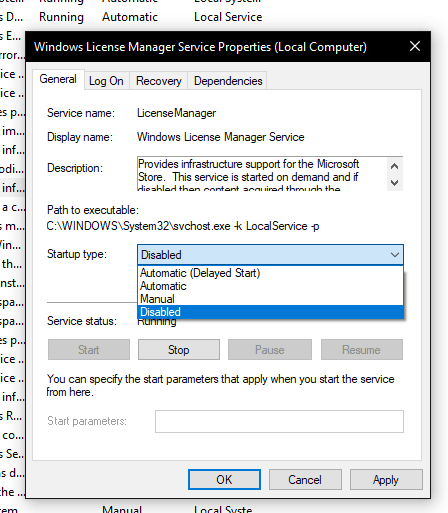Click Local Service cell in Services list
Viewport: 448px width, 513px height.
point(228,17)
